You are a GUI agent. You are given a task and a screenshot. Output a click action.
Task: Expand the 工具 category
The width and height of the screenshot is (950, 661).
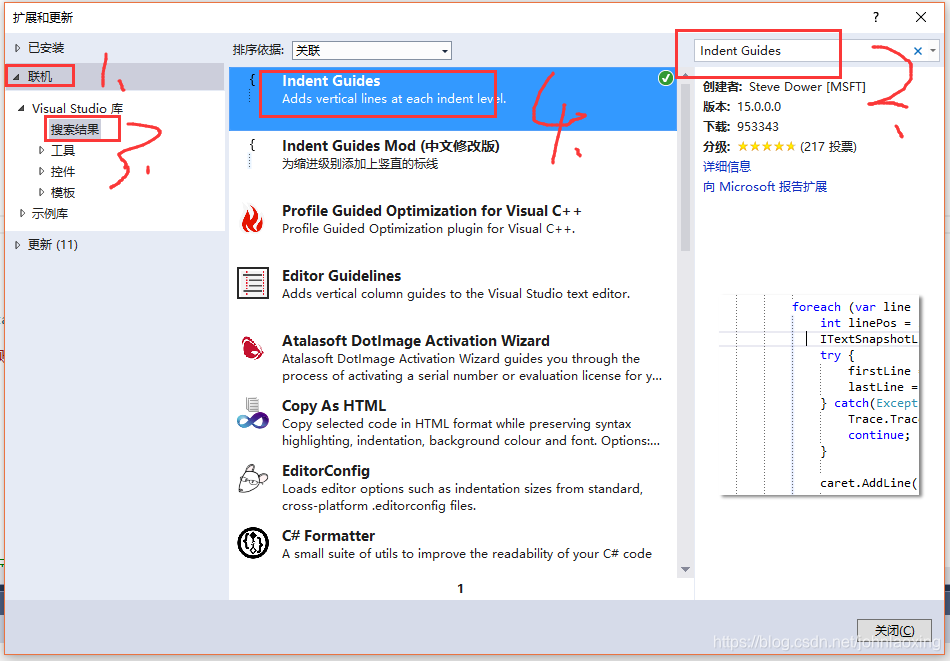41,150
